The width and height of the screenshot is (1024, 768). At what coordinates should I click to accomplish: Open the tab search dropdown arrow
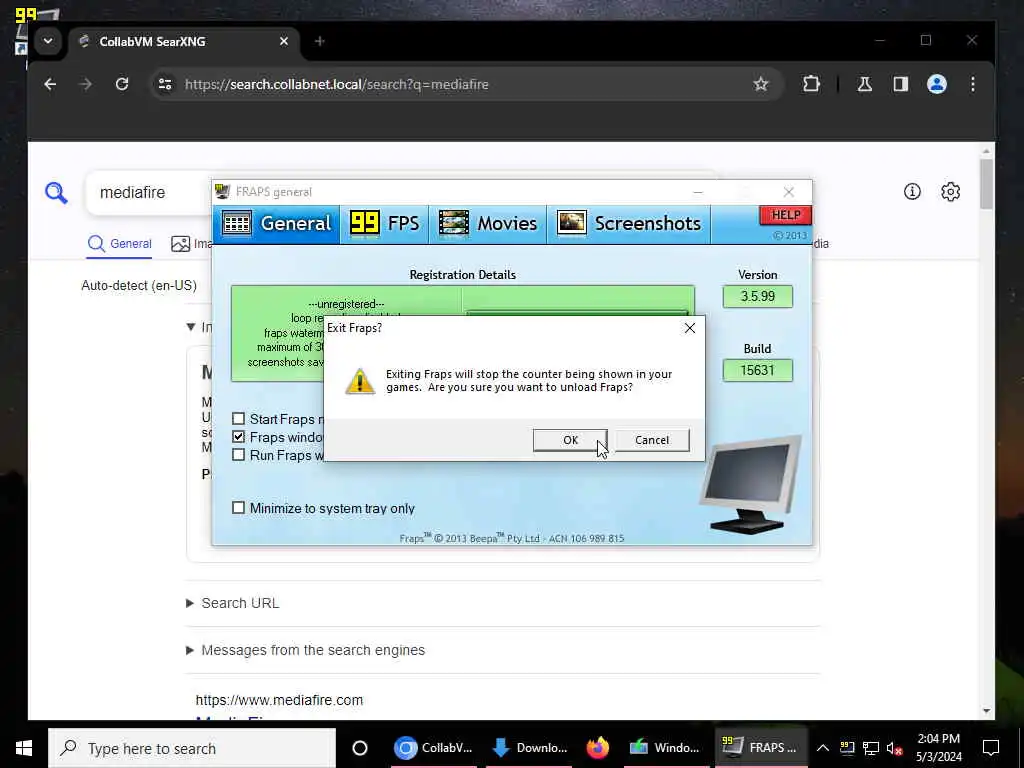[48, 41]
